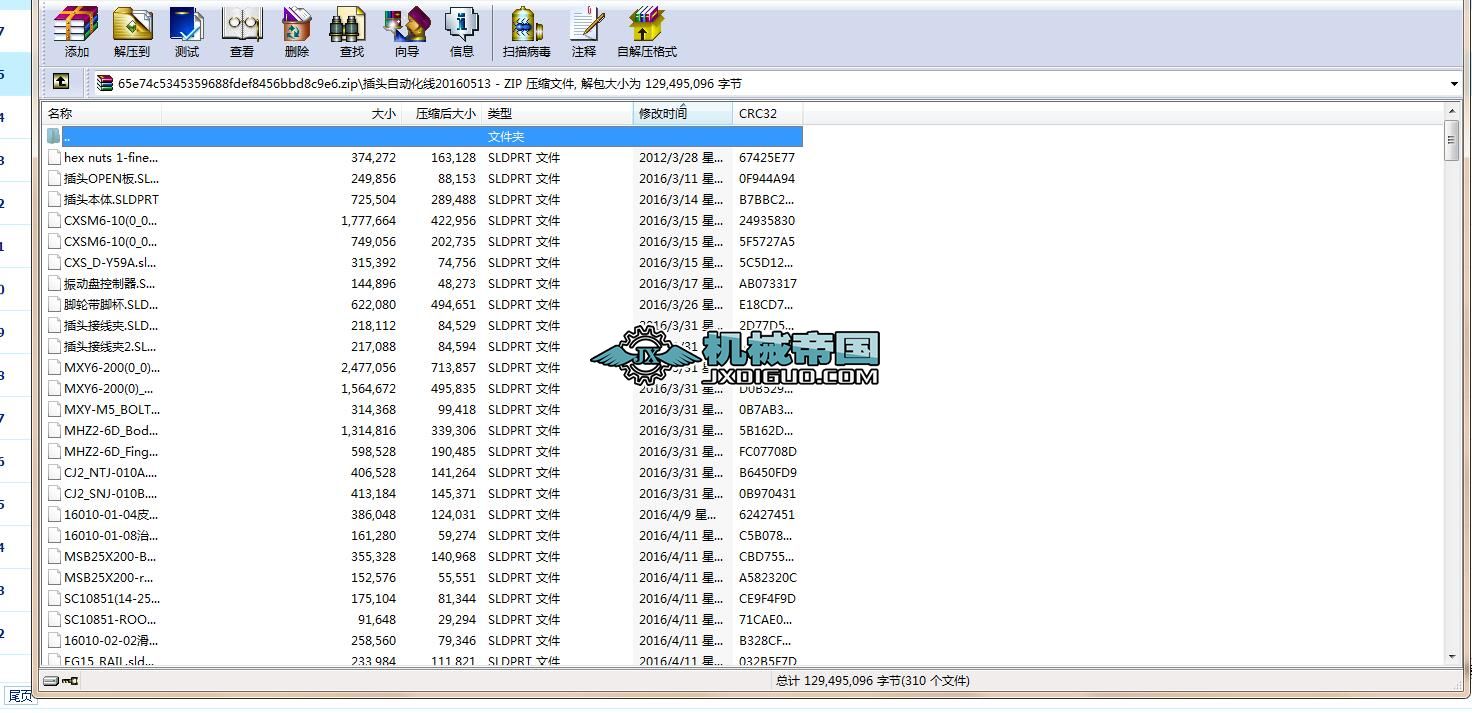Click the key icon in status bar
Image resolution: width=1472 pixels, height=713 pixels.
click(70, 681)
